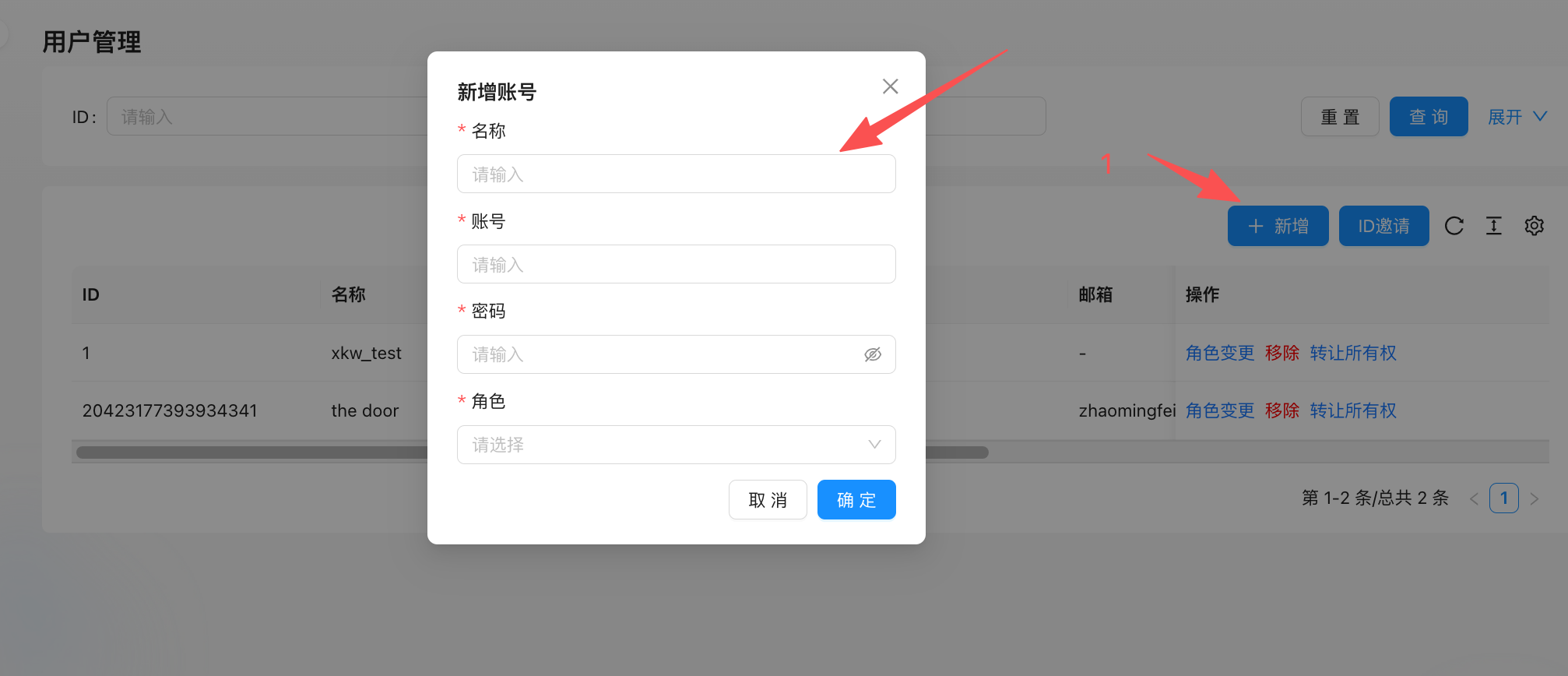Click the 名称 input field
This screenshot has width=1568, height=676.
tap(676, 174)
